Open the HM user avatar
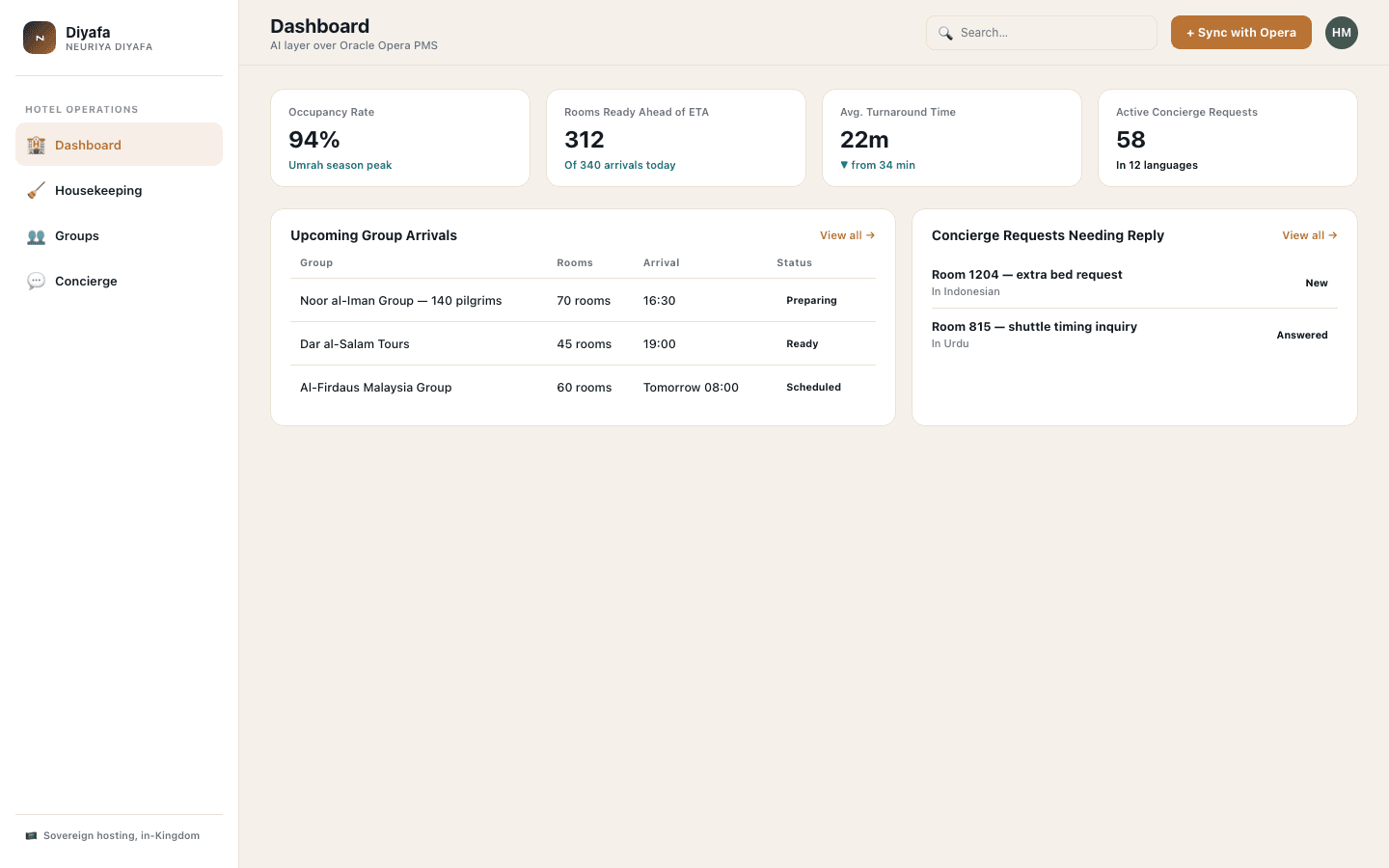This screenshot has width=1389, height=868. (1341, 33)
